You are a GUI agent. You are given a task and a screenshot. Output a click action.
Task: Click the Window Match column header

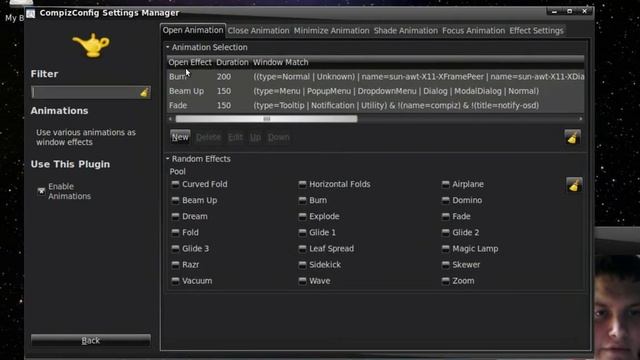tap(418, 62)
